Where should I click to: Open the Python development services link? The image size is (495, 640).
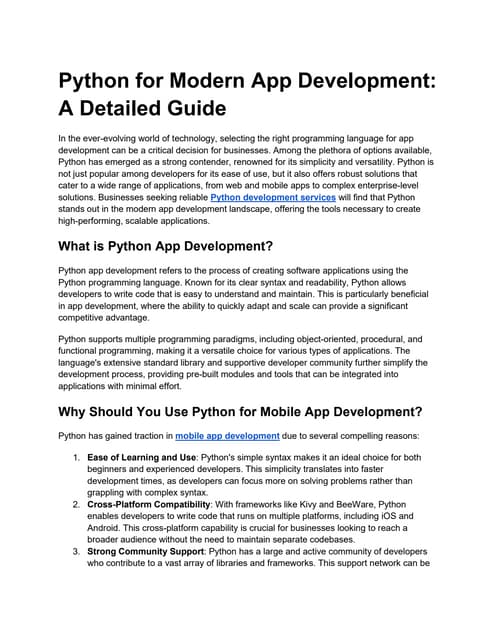pyautogui.click(x=273, y=198)
